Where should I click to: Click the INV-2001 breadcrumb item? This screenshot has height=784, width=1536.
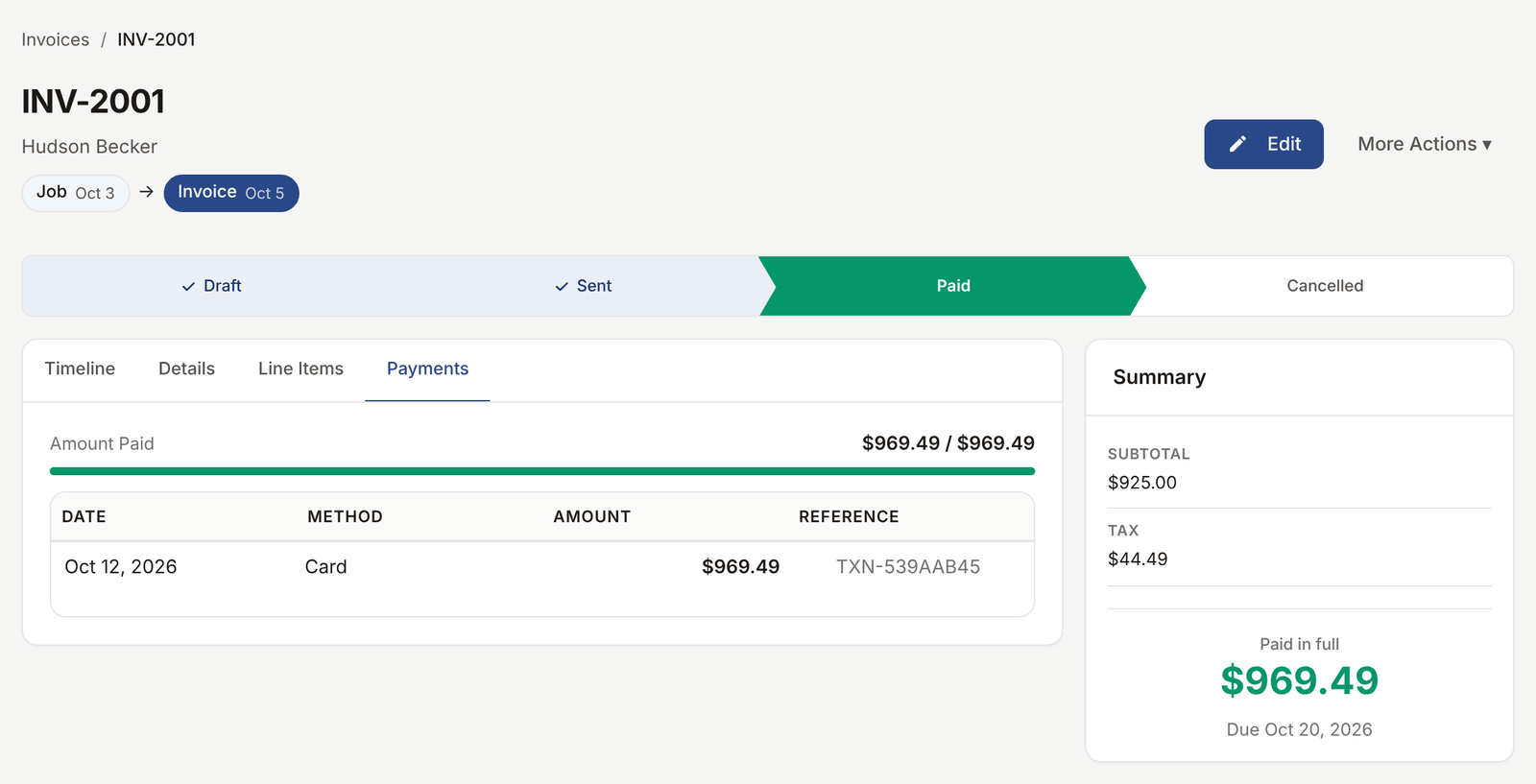click(156, 39)
